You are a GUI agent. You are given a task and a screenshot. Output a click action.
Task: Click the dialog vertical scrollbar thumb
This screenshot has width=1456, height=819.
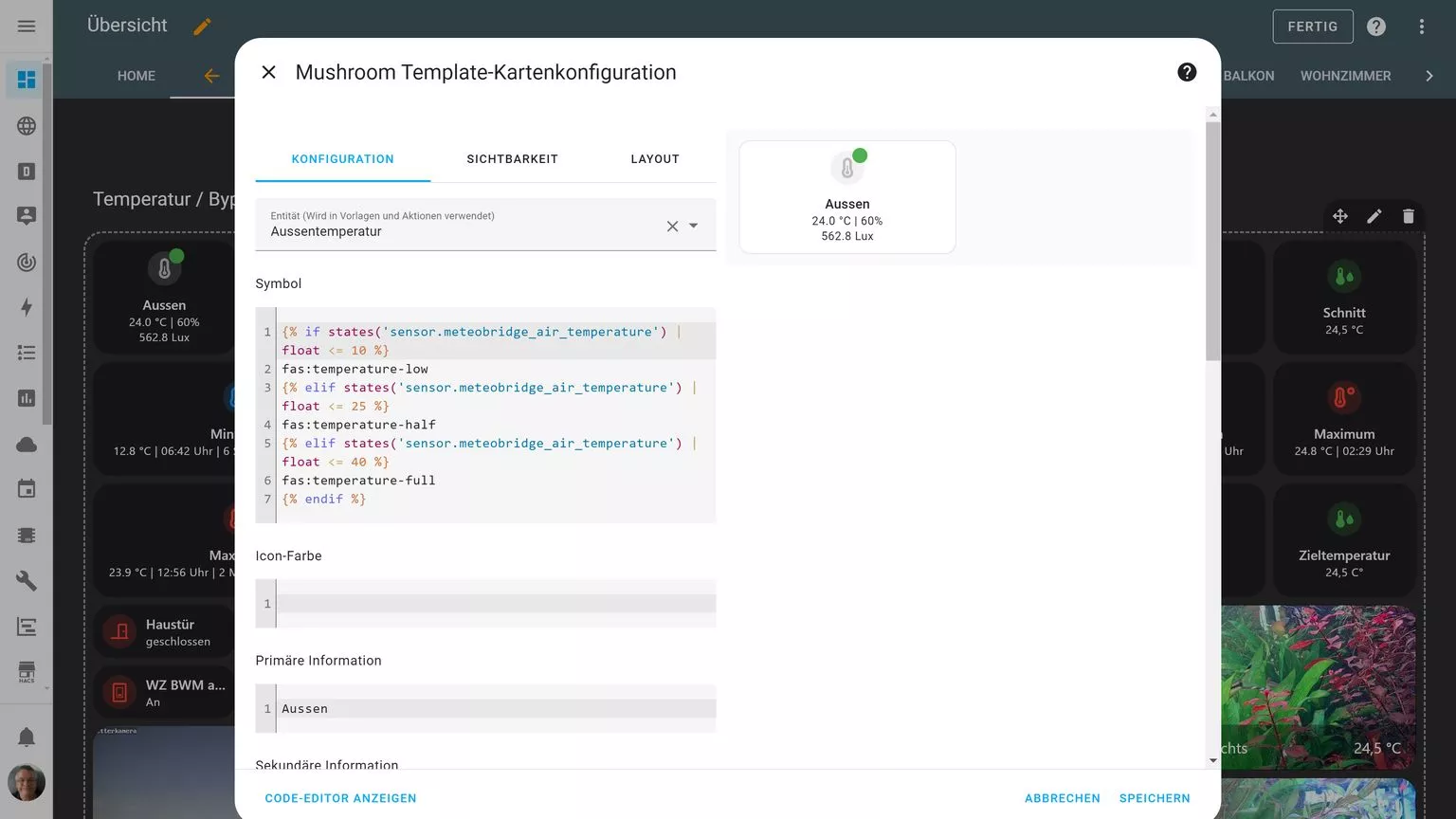point(1213,241)
